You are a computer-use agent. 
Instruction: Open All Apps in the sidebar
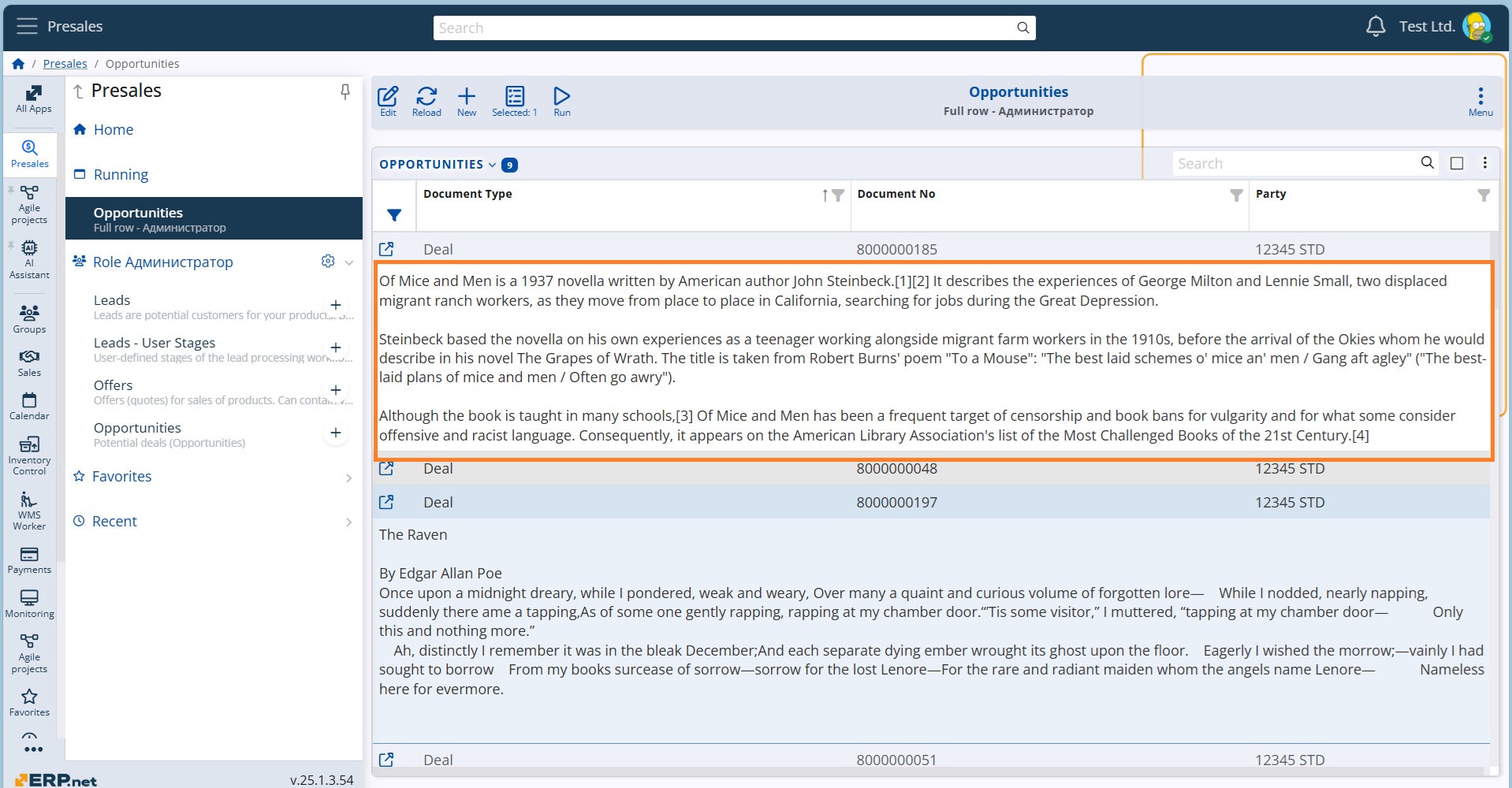click(33, 99)
